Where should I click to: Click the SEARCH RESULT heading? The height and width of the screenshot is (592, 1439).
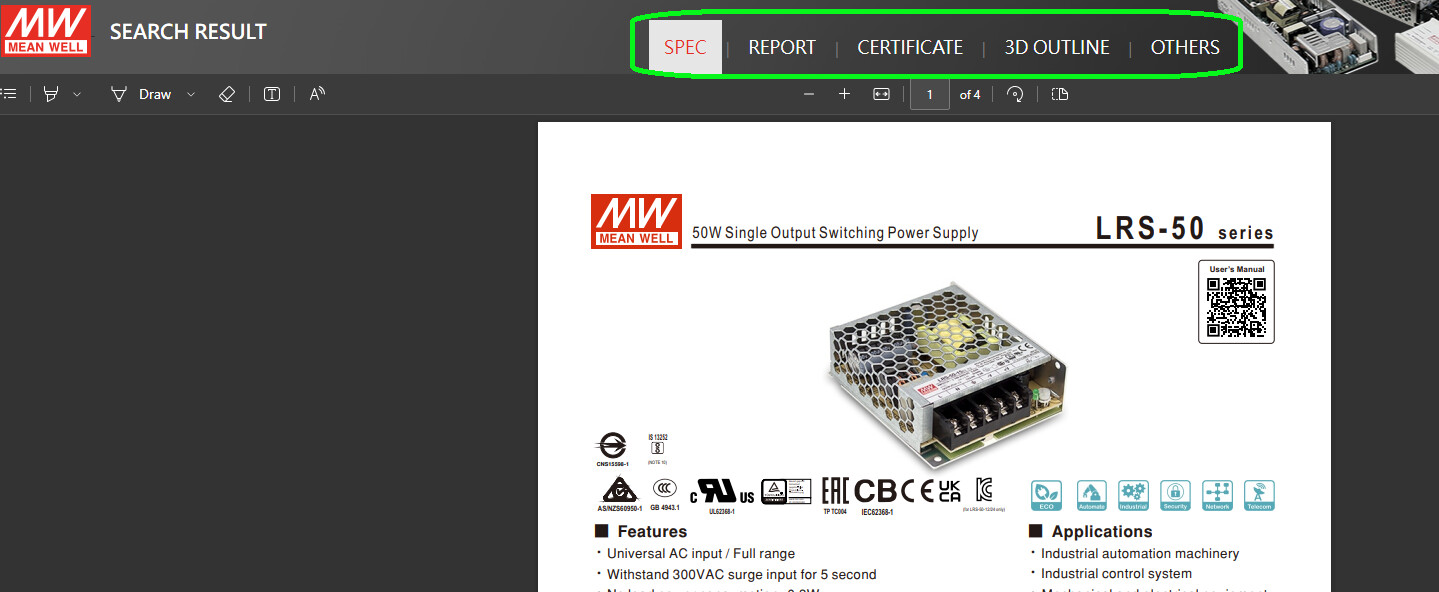coord(188,32)
